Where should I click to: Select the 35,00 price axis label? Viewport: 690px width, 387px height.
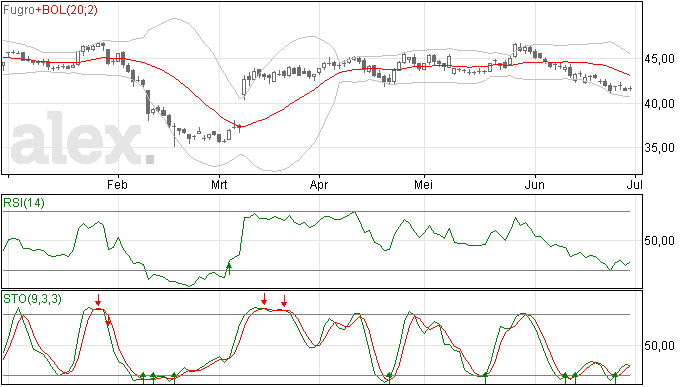pos(659,147)
